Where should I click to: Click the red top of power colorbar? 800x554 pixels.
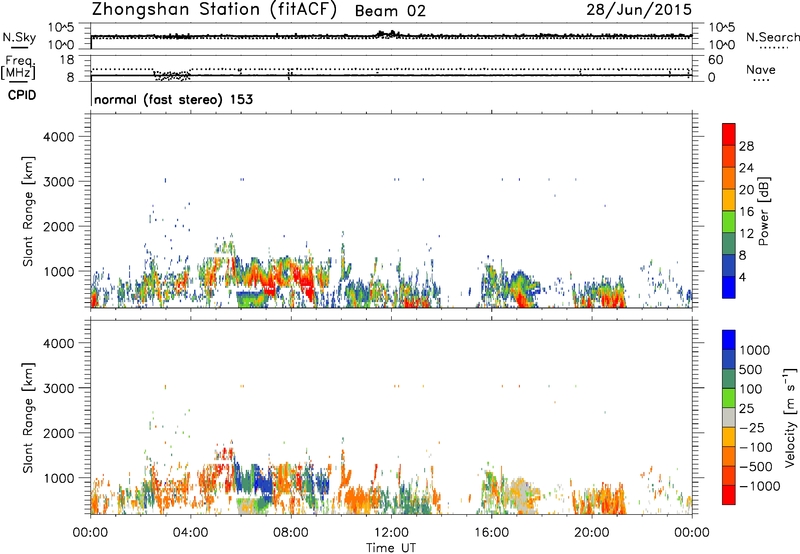[729, 134]
